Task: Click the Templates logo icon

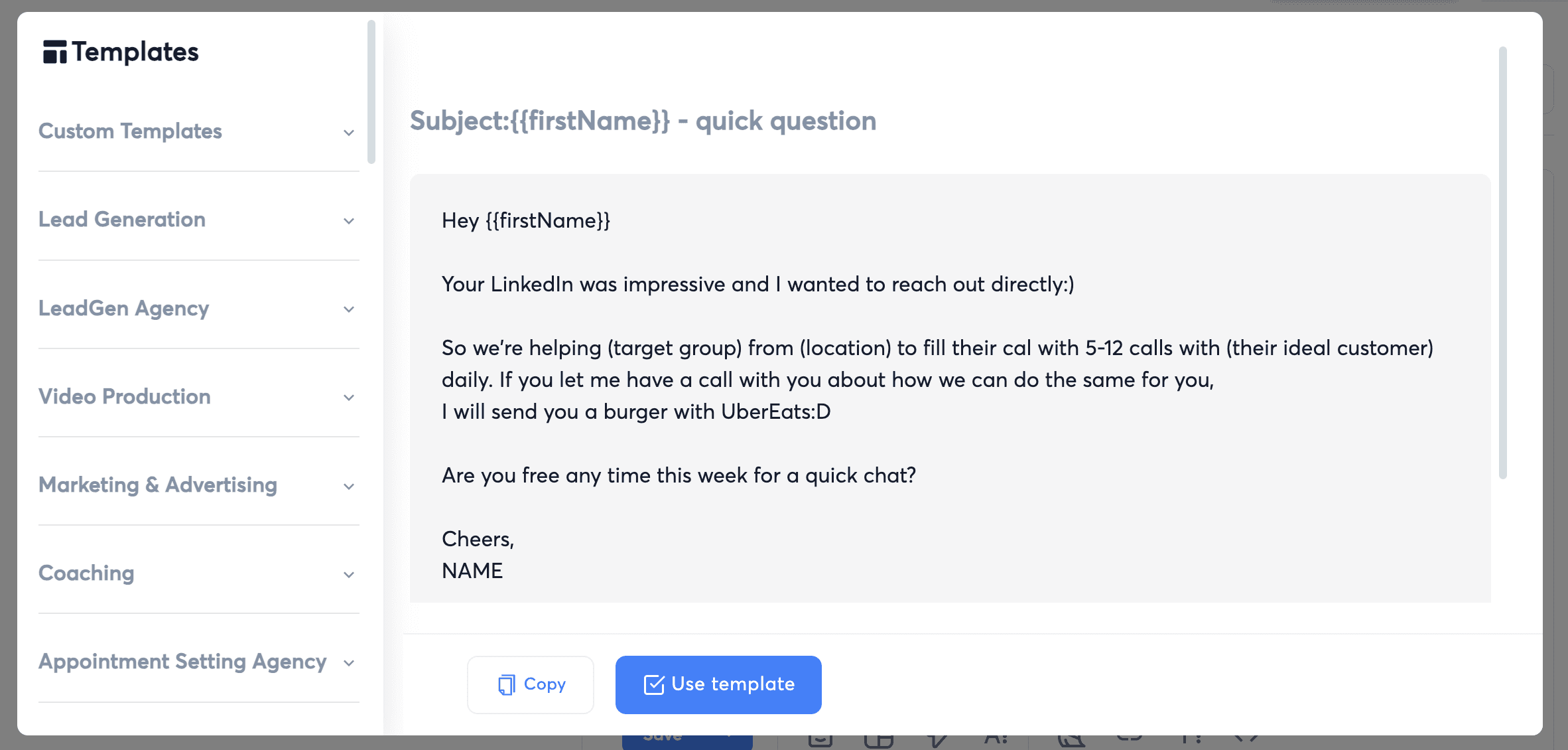Action: coord(54,52)
